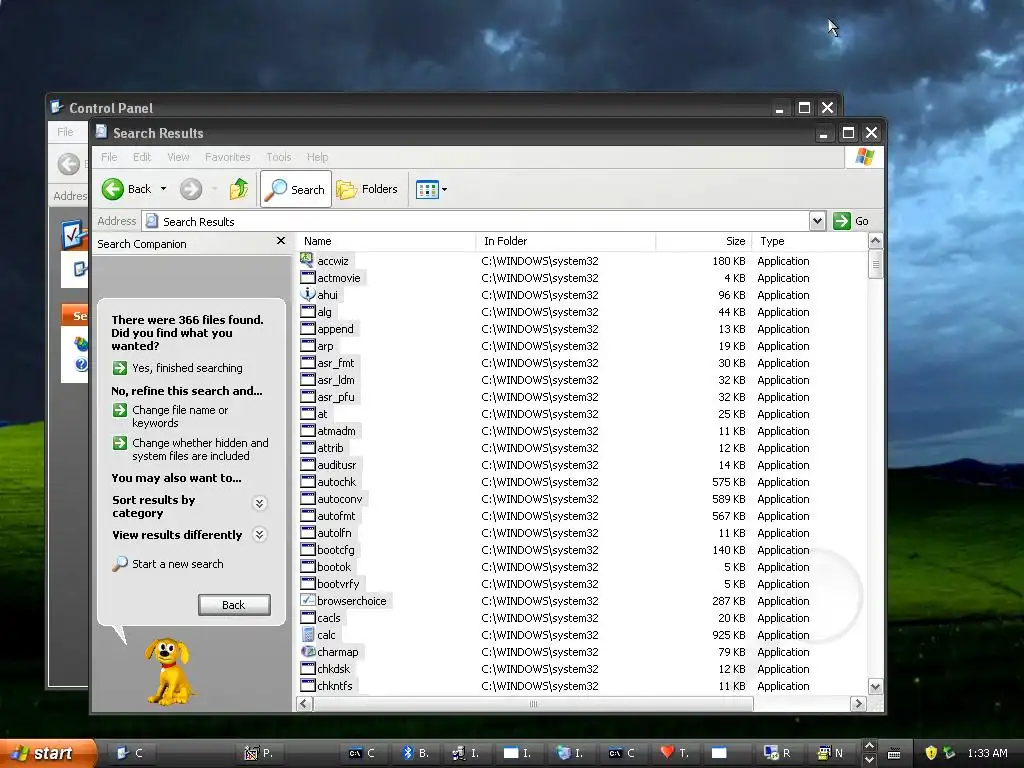Select the file named asr_ldm
The width and height of the screenshot is (1024, 768).
coord(336,380)
